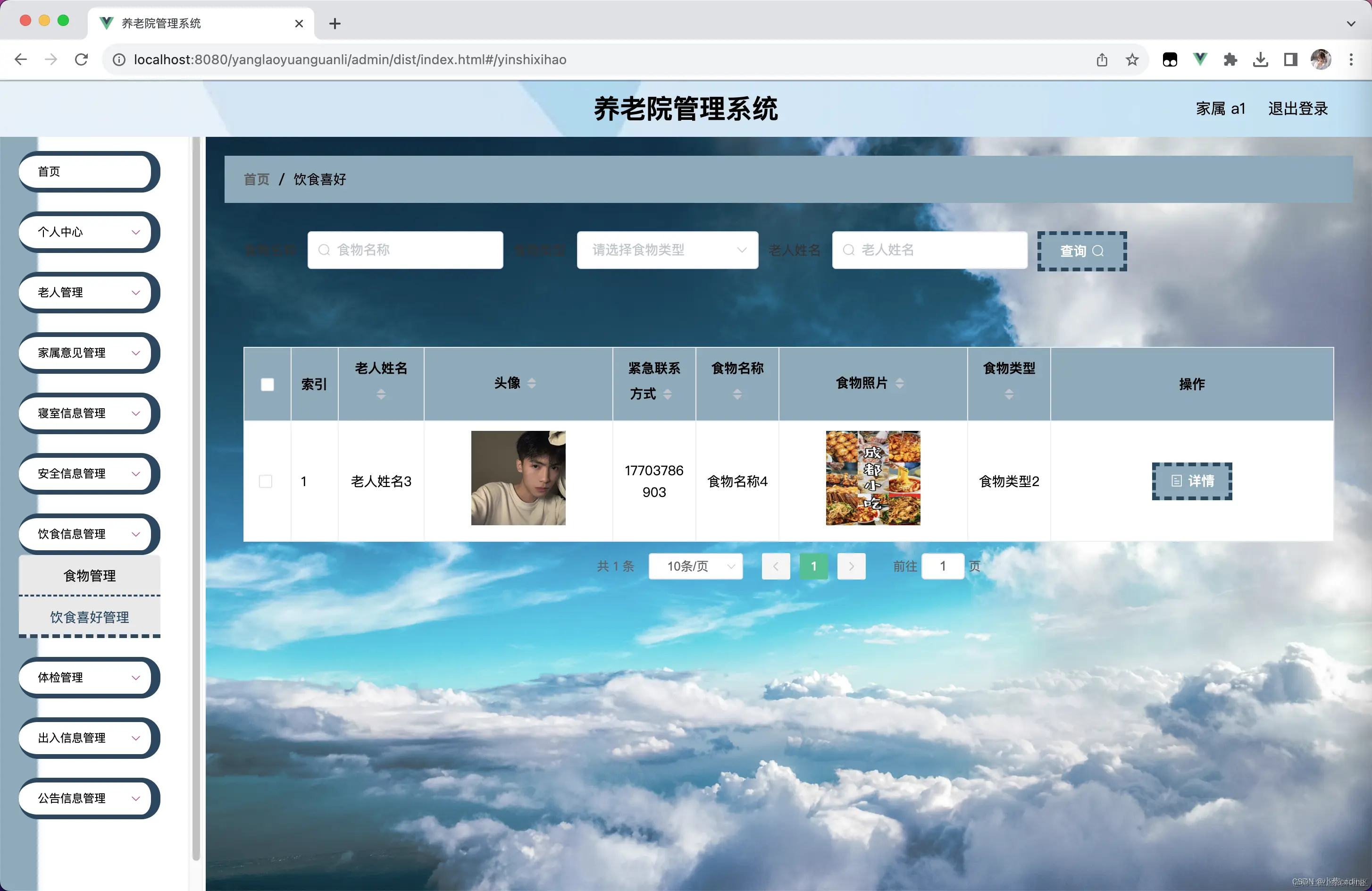Viewport: 1372px width, 891px height.
Task: Click the 退出登录 logout link
Action: (x=1297, y=109)
